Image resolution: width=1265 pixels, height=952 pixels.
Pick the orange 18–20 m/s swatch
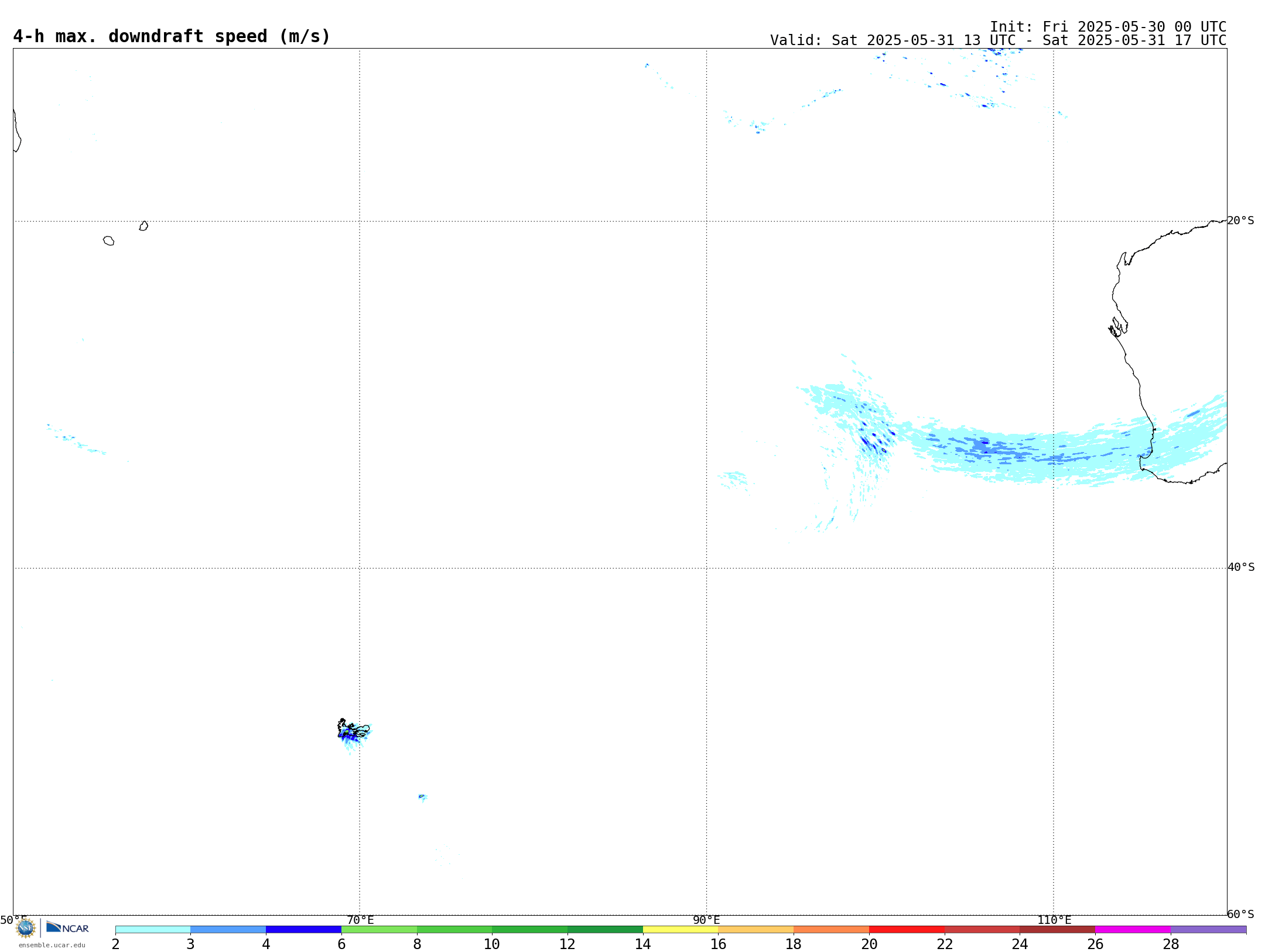tap(832, 930)
